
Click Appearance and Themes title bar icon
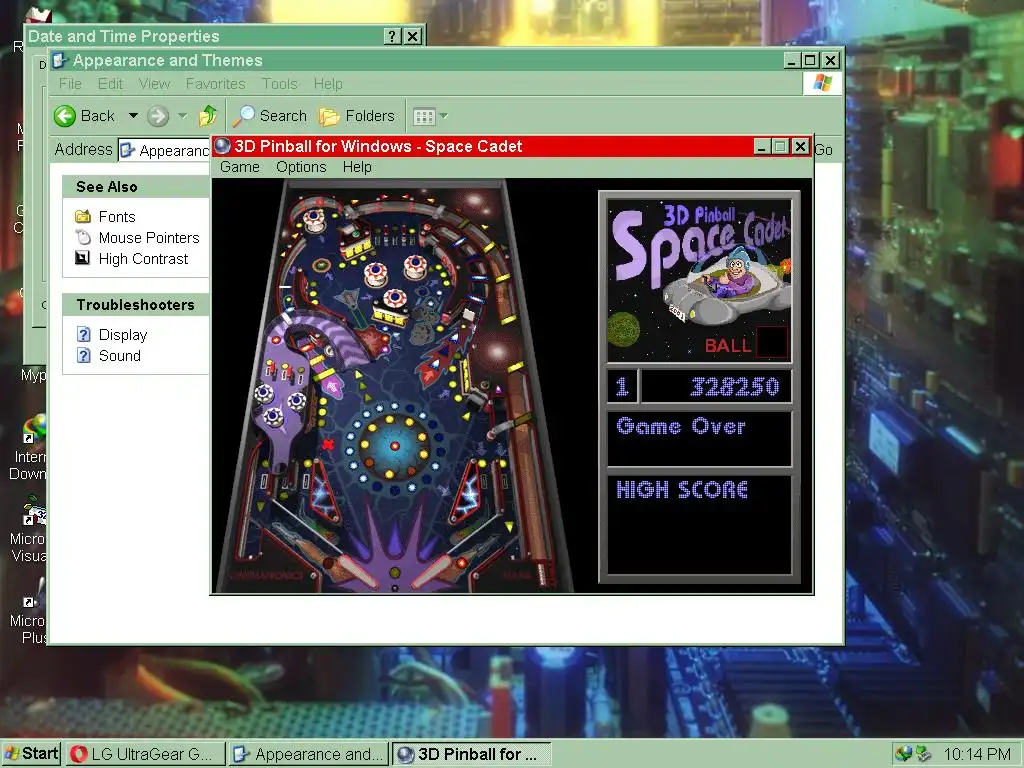click(60, 61)
